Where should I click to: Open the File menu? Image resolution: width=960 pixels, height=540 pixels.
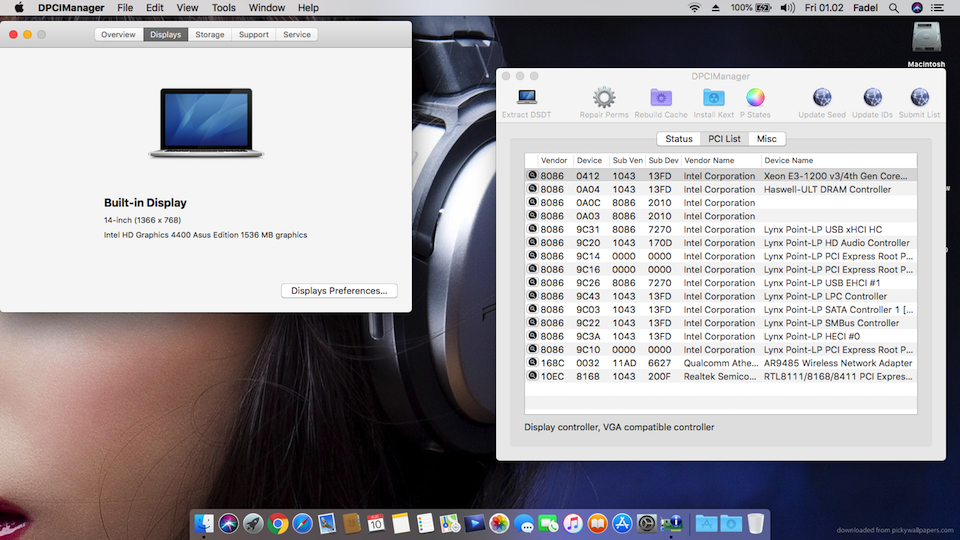pos(125,8)
